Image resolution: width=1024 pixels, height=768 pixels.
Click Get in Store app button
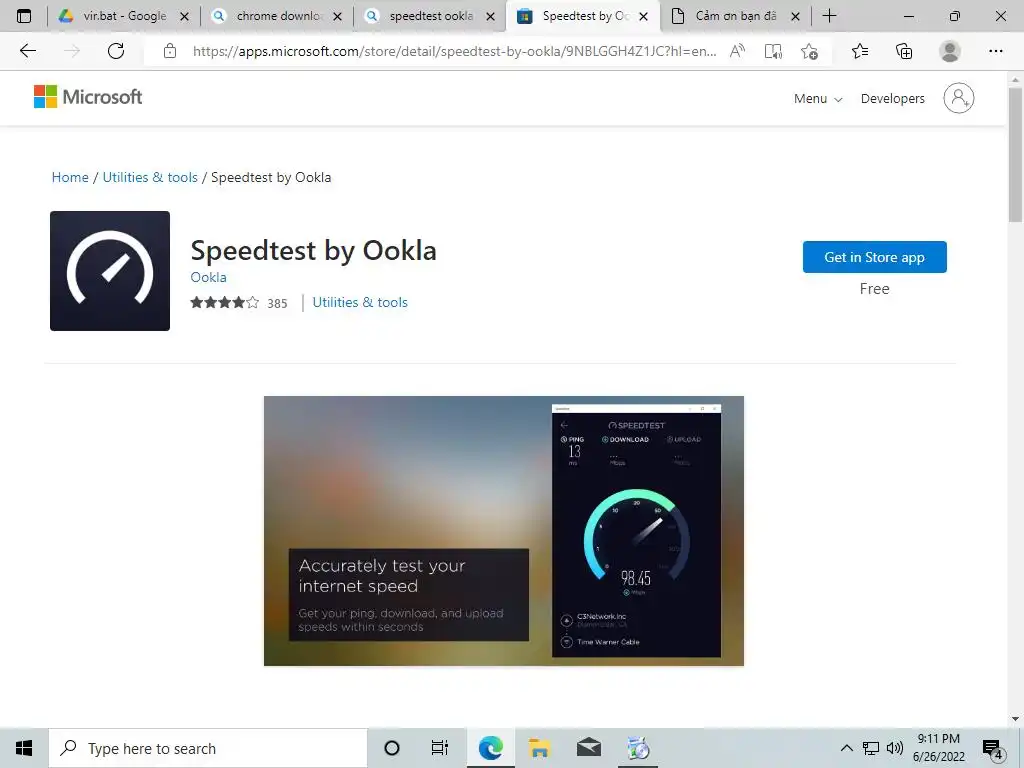click(874, 257)
